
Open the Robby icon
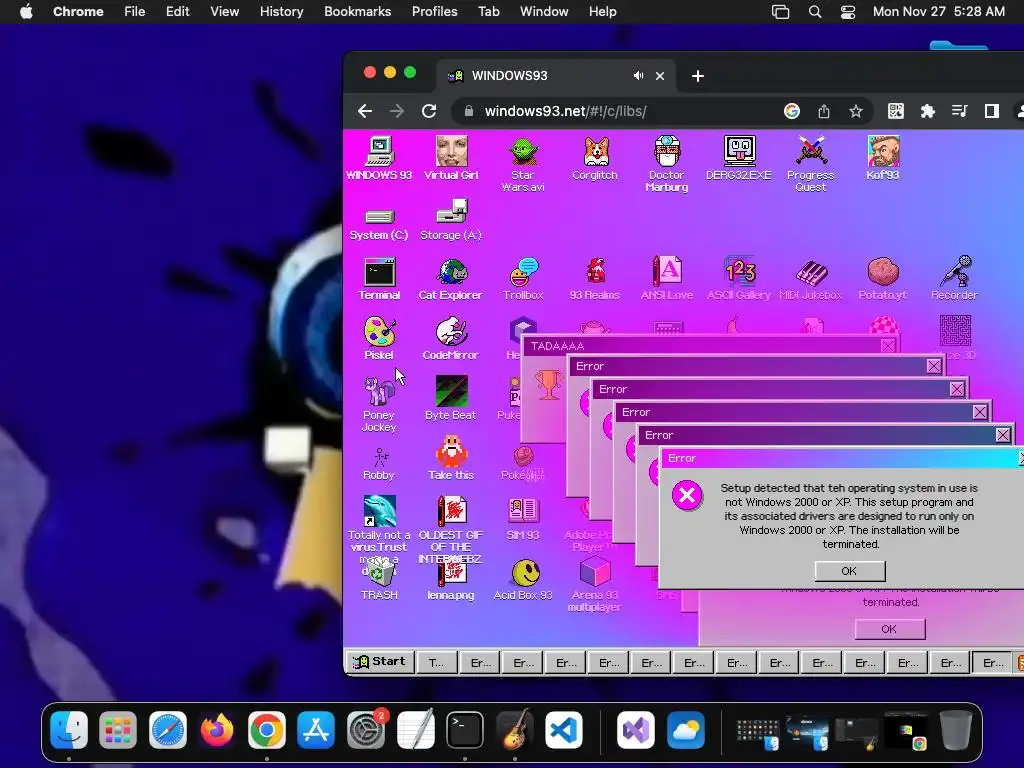coord(379,464)
